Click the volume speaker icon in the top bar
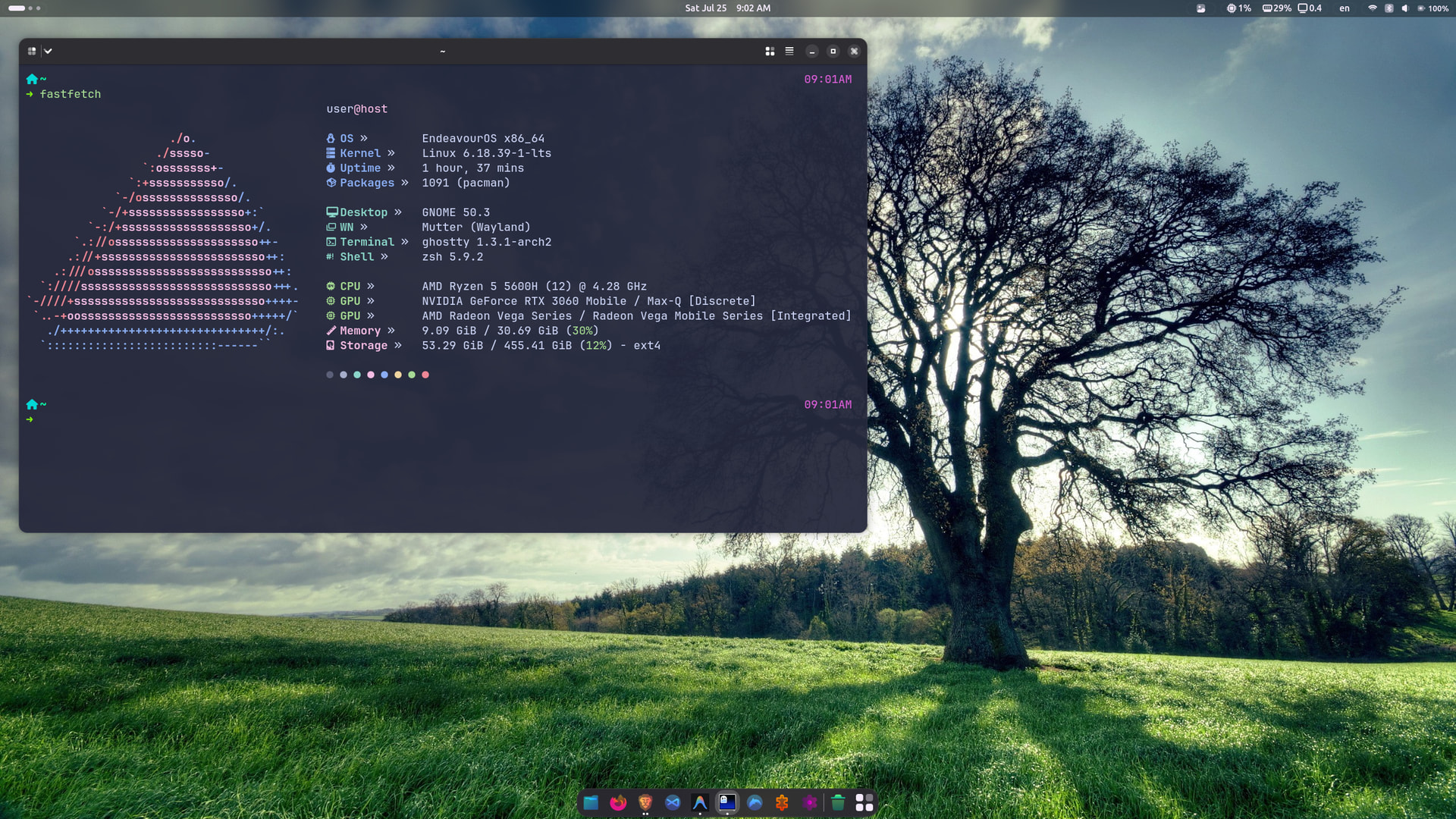 (x=1405, y=8)
